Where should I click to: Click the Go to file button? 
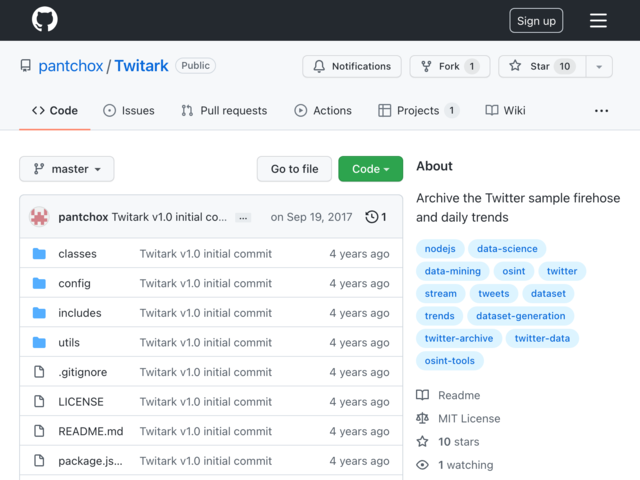(x=294, y=169)
